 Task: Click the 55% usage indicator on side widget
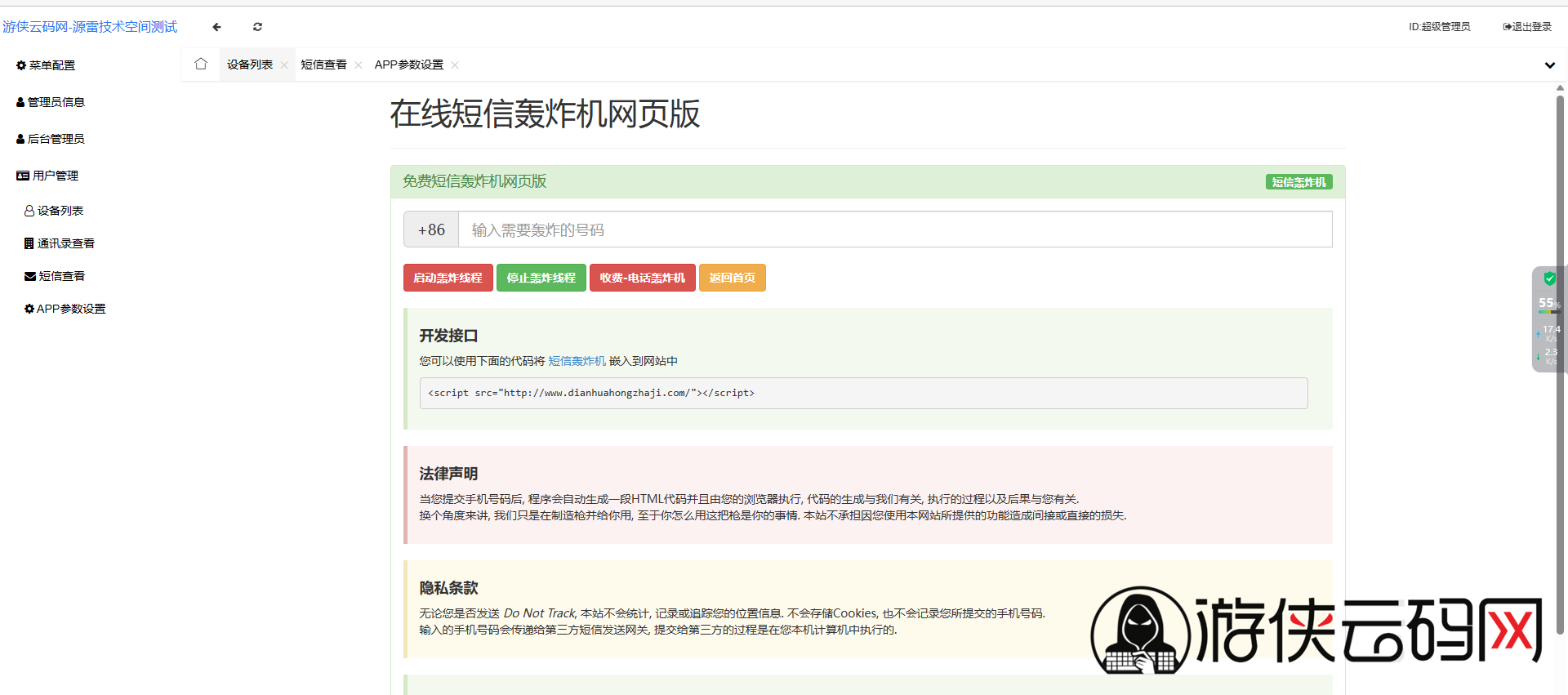point(1548,303)
